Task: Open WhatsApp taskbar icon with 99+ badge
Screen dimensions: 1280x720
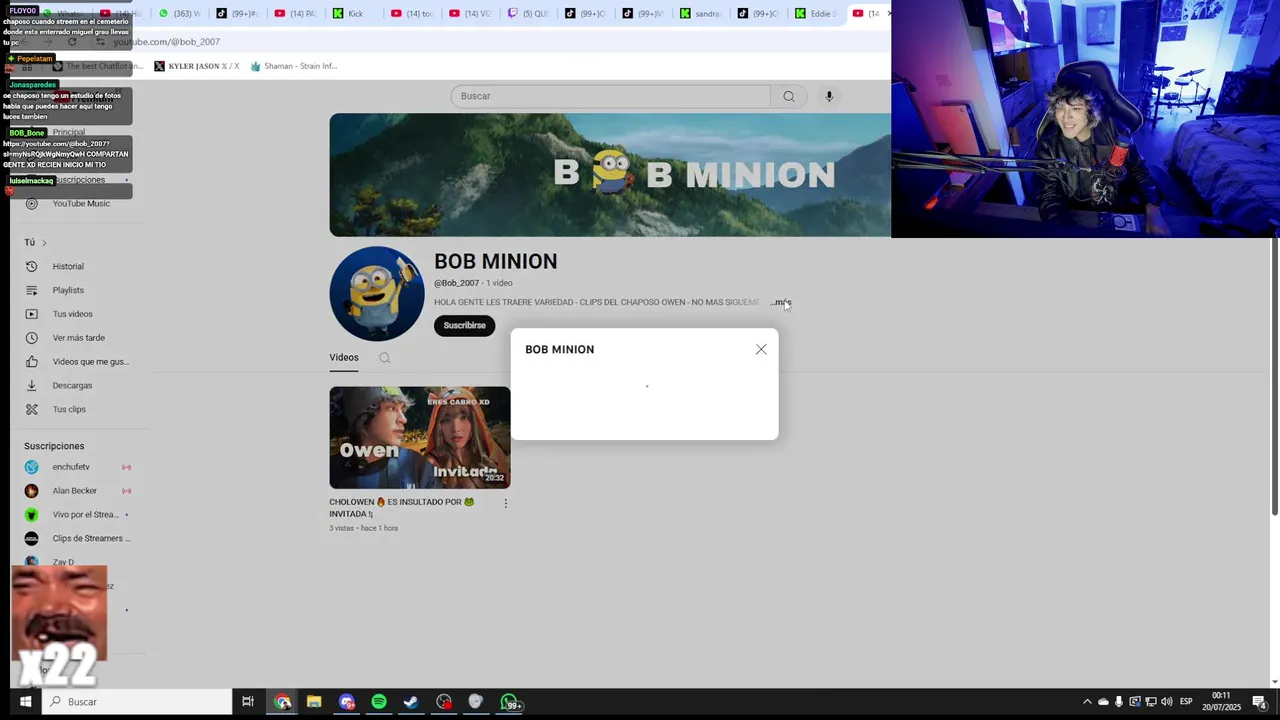Action: pos(510,703)
